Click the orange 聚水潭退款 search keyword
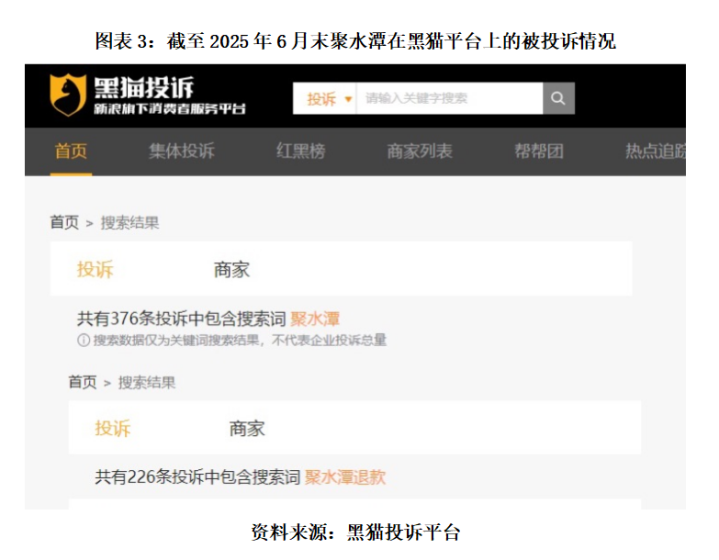 click(x=345, y=477)
